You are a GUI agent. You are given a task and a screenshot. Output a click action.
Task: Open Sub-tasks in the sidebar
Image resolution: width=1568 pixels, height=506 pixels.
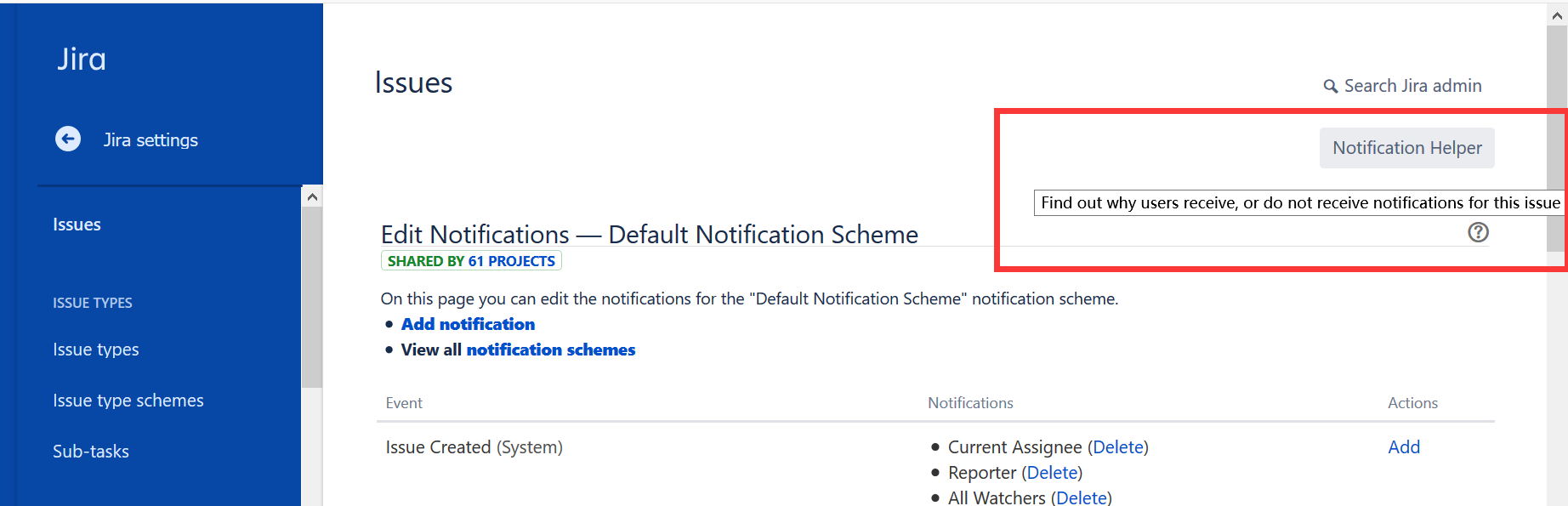[x=90, y=451]
